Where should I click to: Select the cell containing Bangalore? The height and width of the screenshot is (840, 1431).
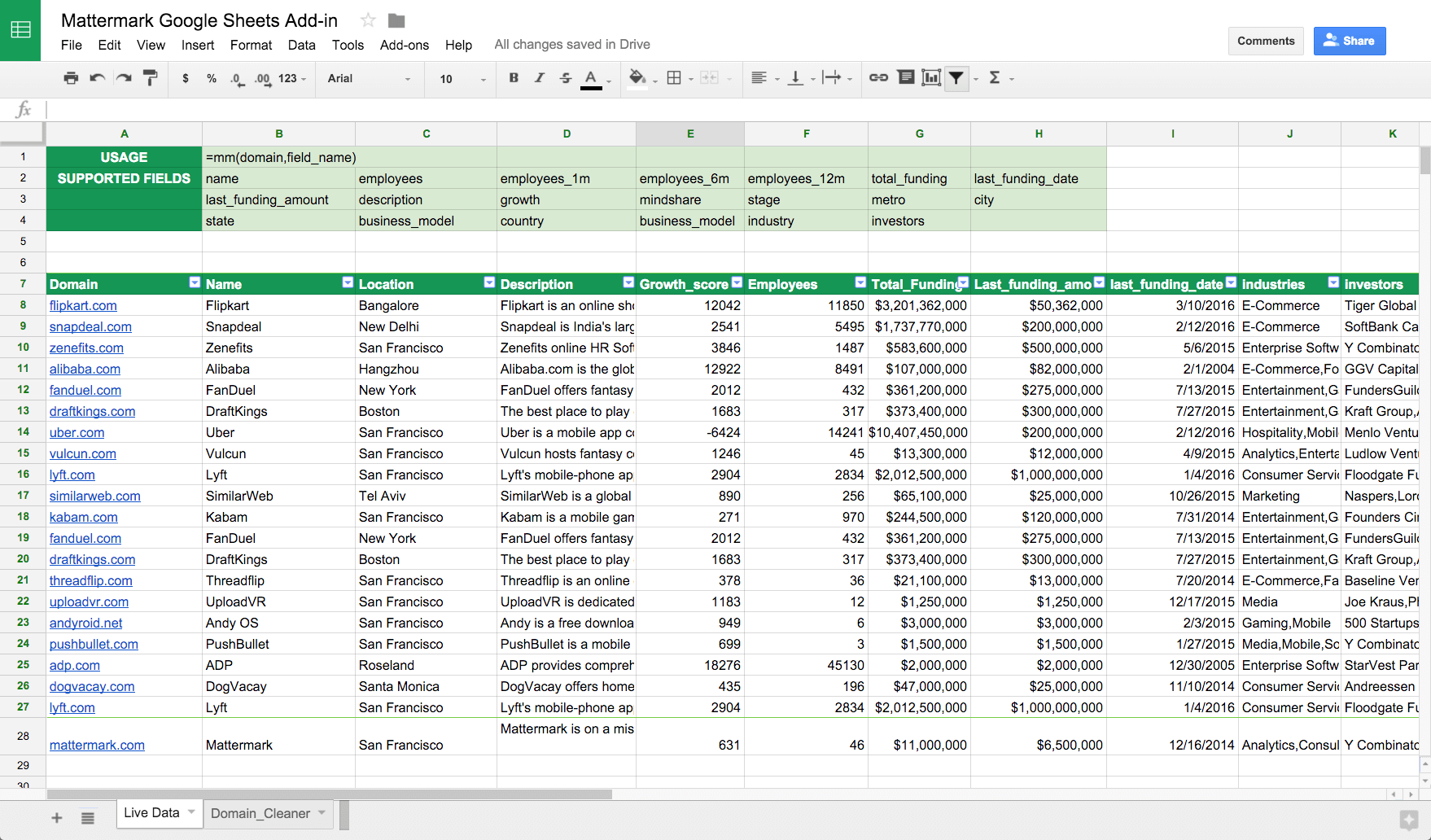tap(426, 305)
